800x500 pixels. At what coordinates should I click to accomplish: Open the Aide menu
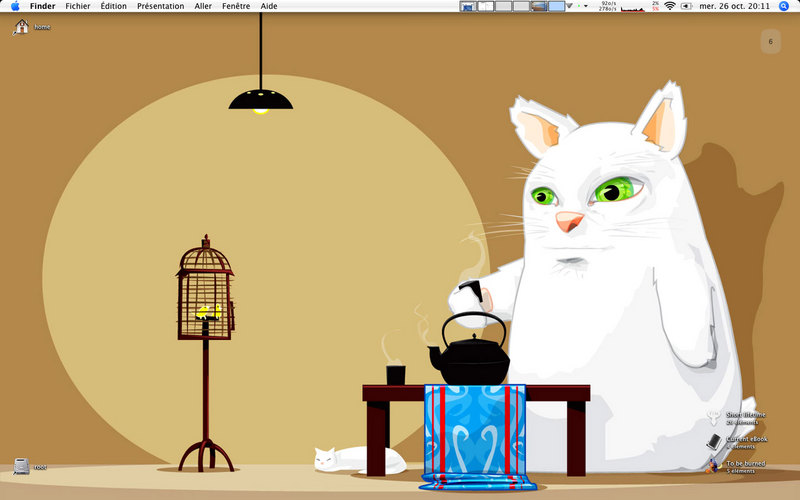point(269,6)
